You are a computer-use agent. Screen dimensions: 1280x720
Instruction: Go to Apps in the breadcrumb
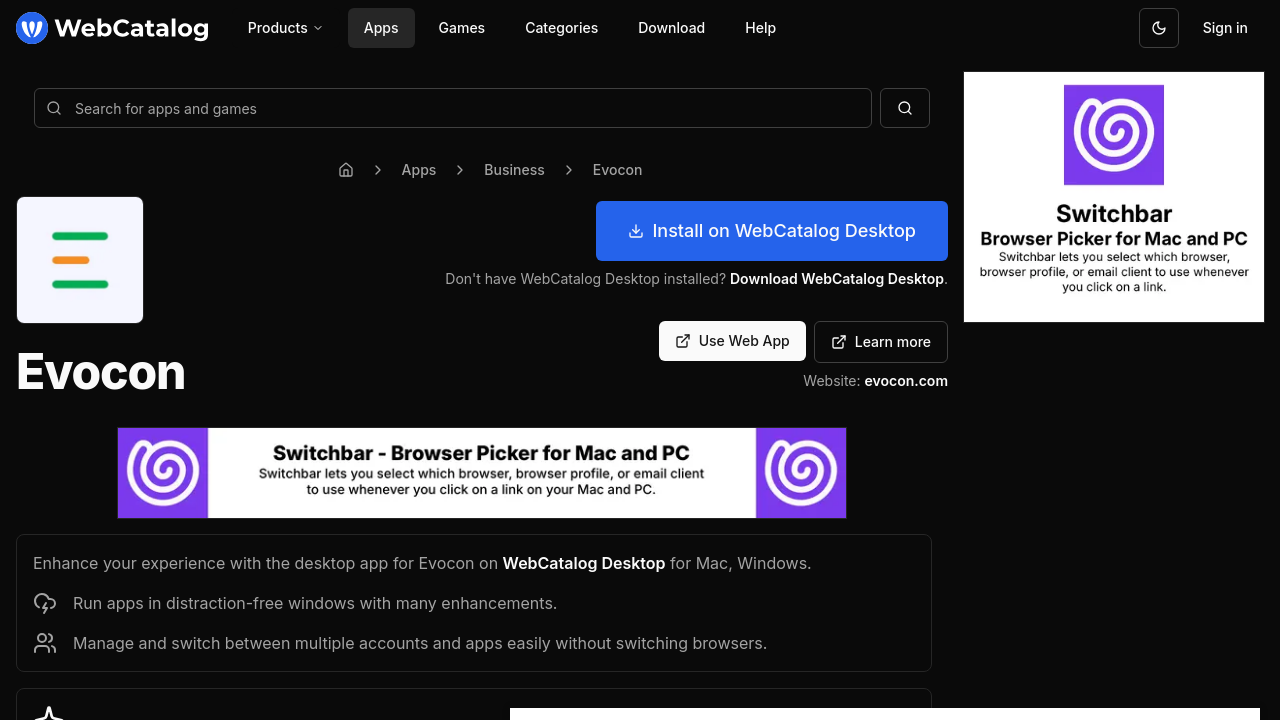click(x=419, y=170)
